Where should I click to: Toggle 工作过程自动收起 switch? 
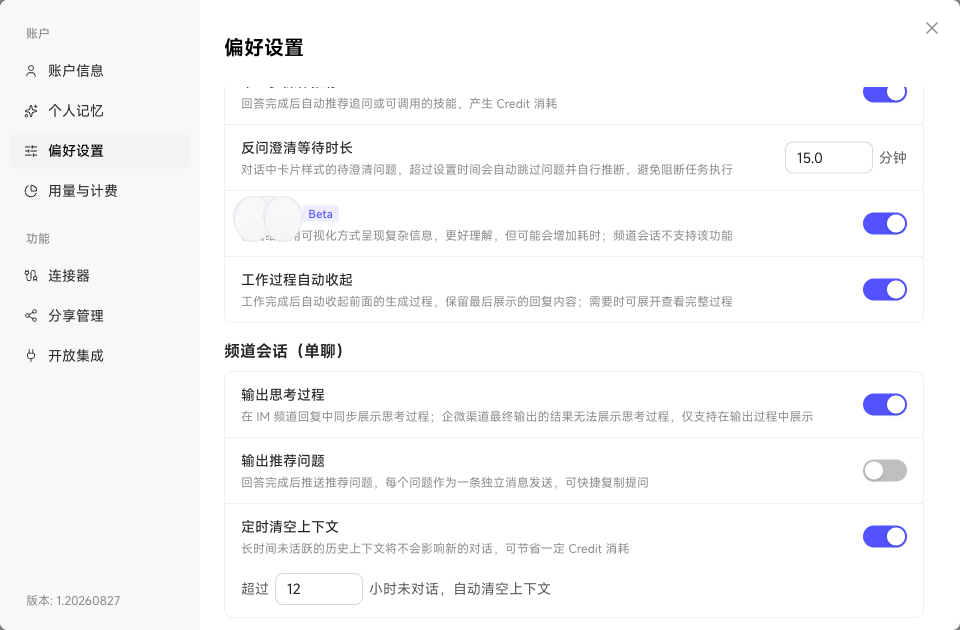[x=885, y=290]
